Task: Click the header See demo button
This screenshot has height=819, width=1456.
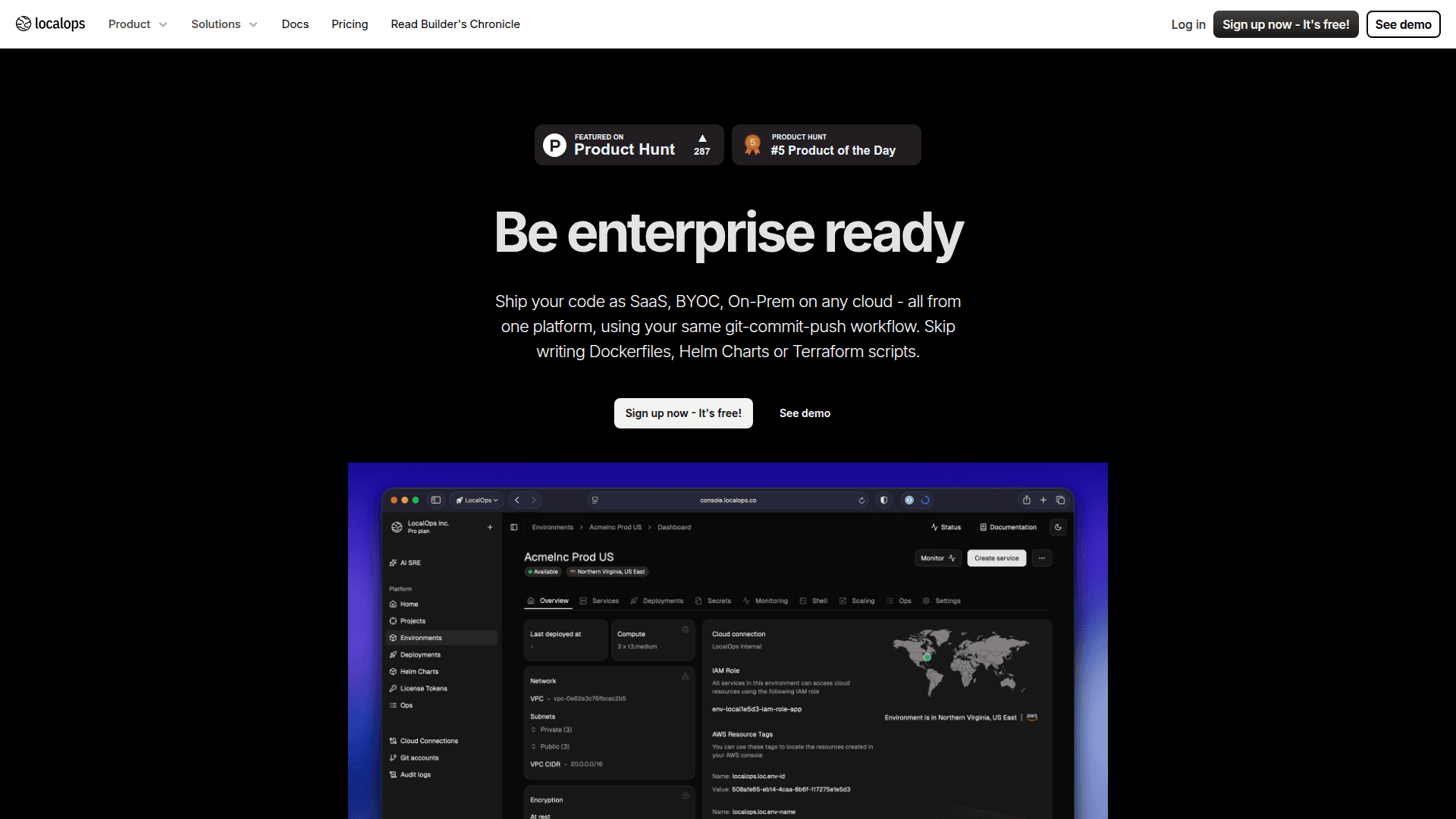Action: click(1403, 24)
